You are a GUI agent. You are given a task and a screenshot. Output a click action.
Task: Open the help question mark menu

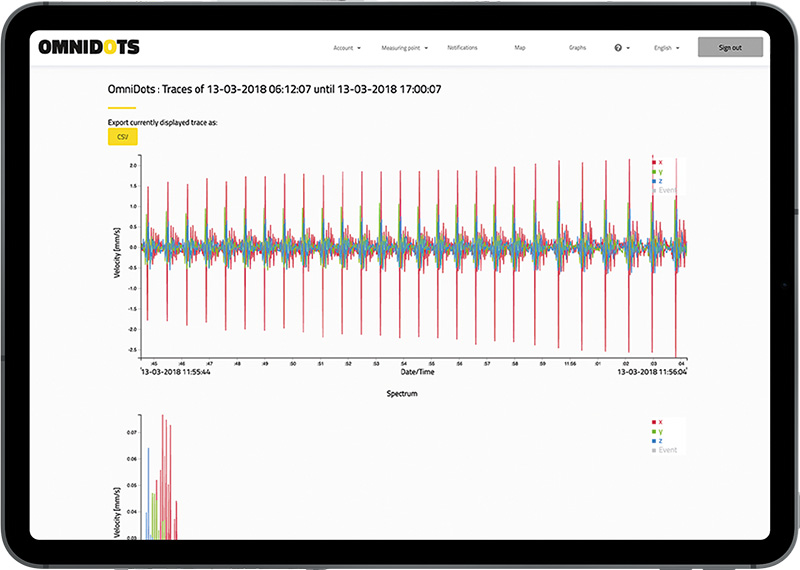[x=621, y=47]
